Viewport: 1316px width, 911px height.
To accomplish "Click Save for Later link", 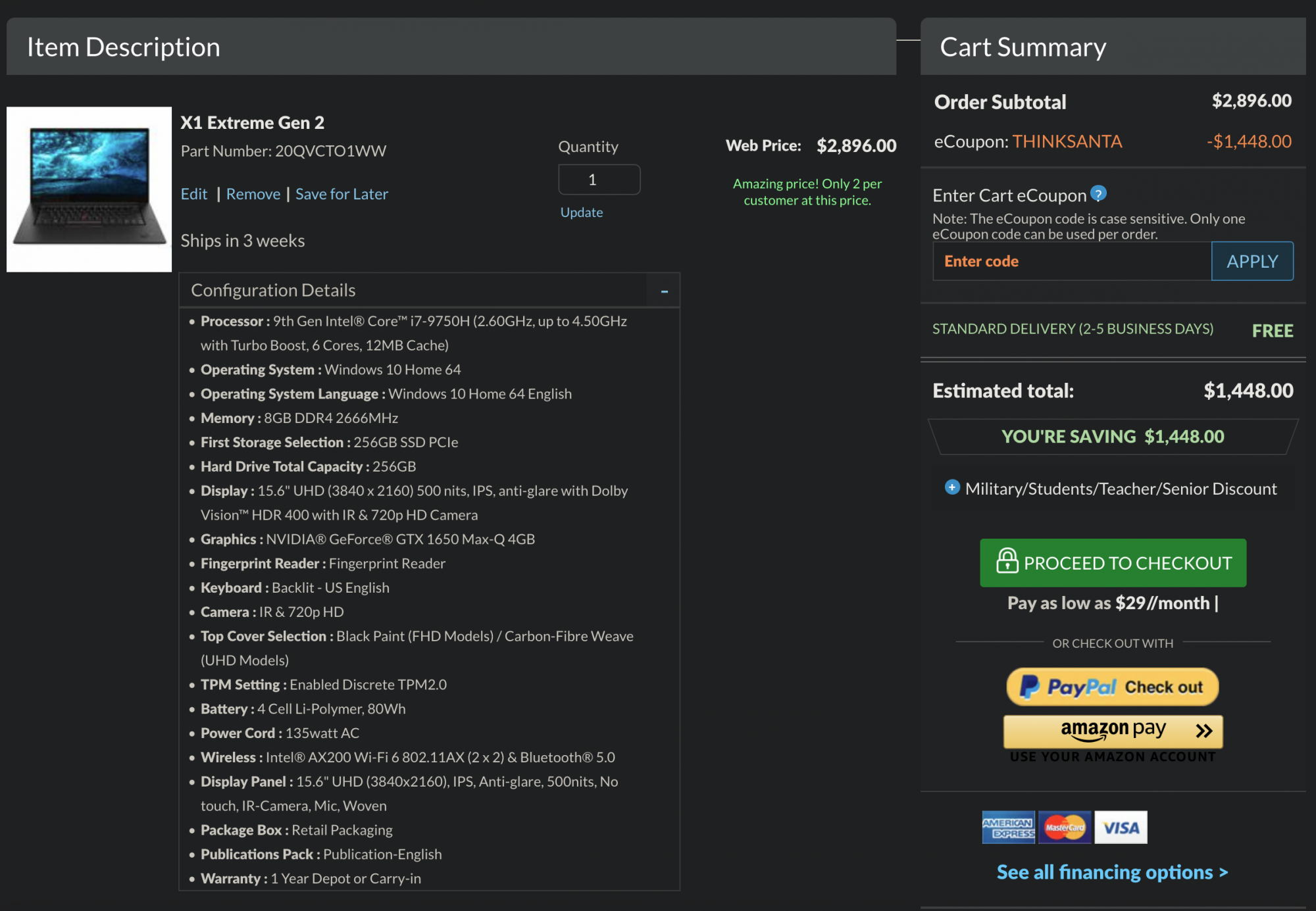I will [342, 194].
